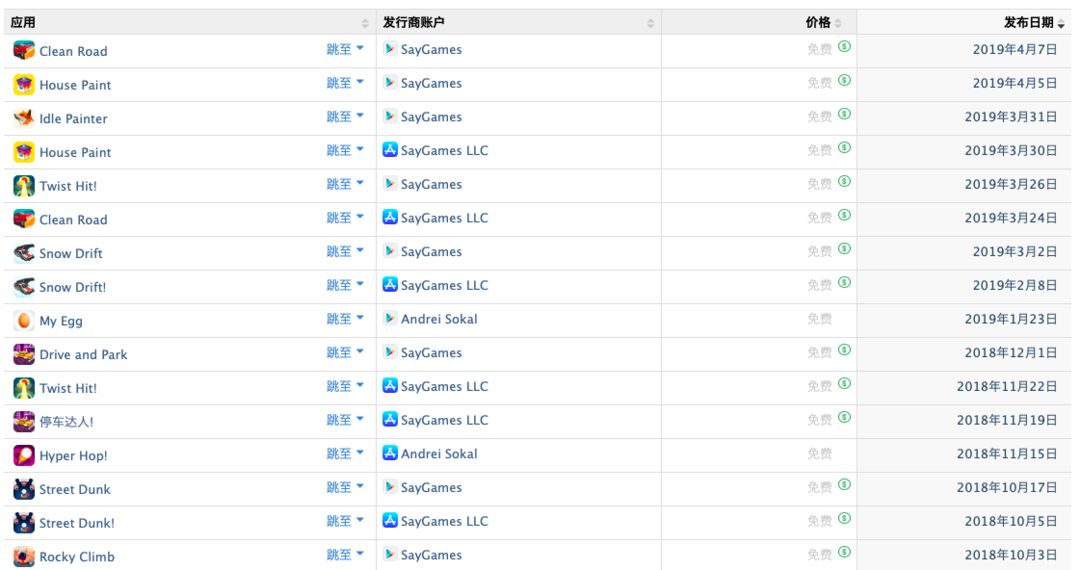The width and height of the screenshot is (1080, 570).
Task: Expand 跳至 menu for Hyper Hop!
Action: pos(345,454)
